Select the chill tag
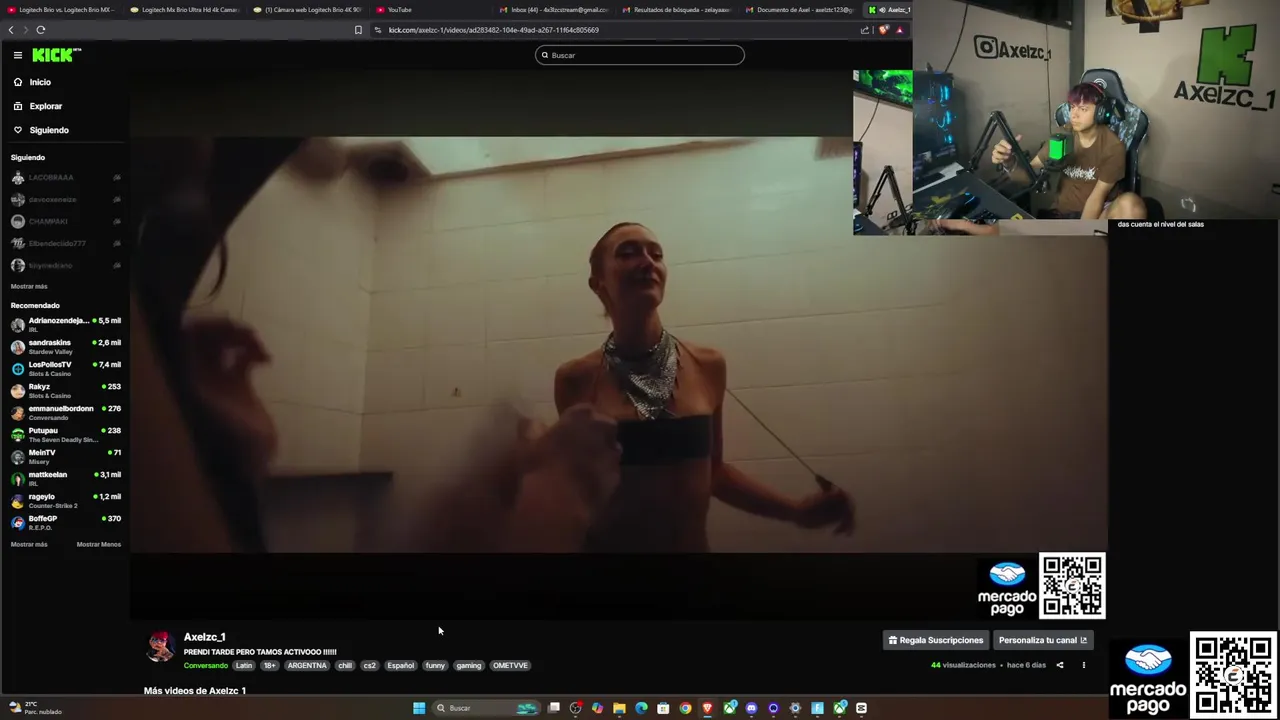This screenshot has height=720, width=1280. [345, 666]
